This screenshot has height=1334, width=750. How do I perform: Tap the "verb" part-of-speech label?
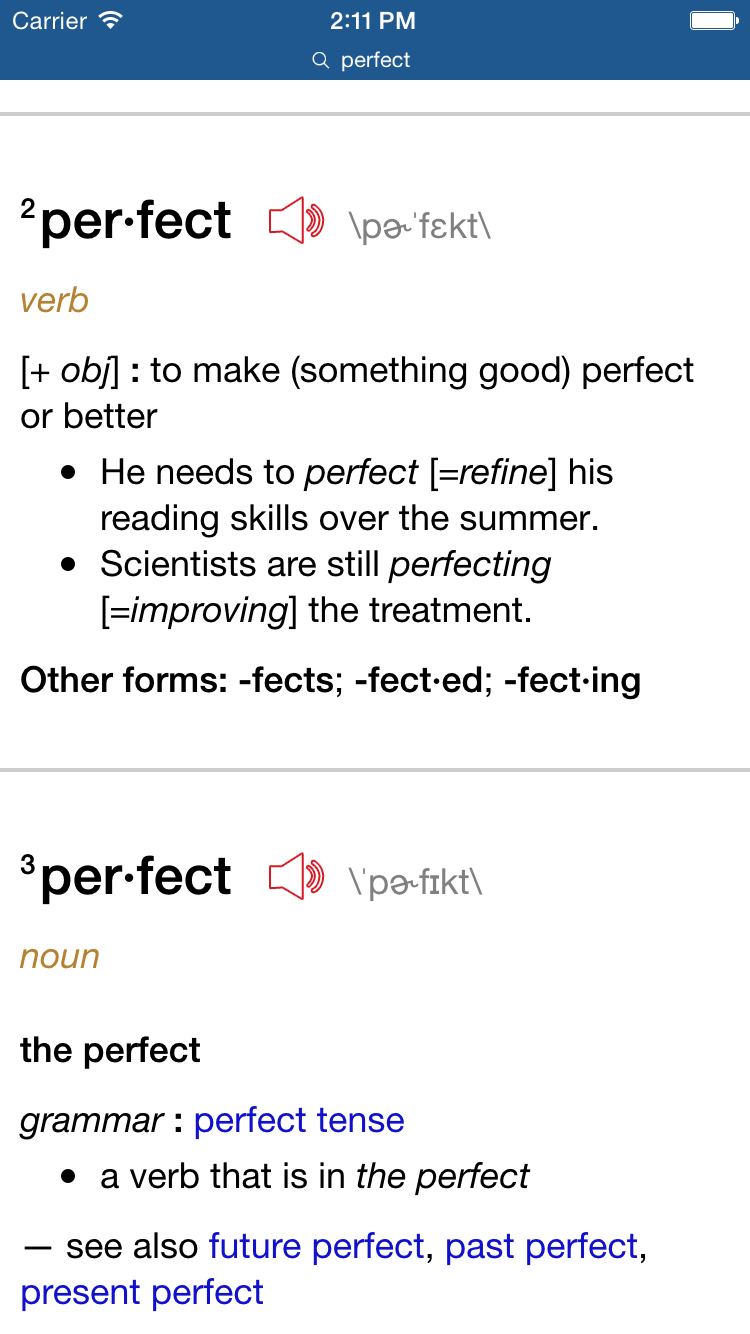click(x=54, y=301)
